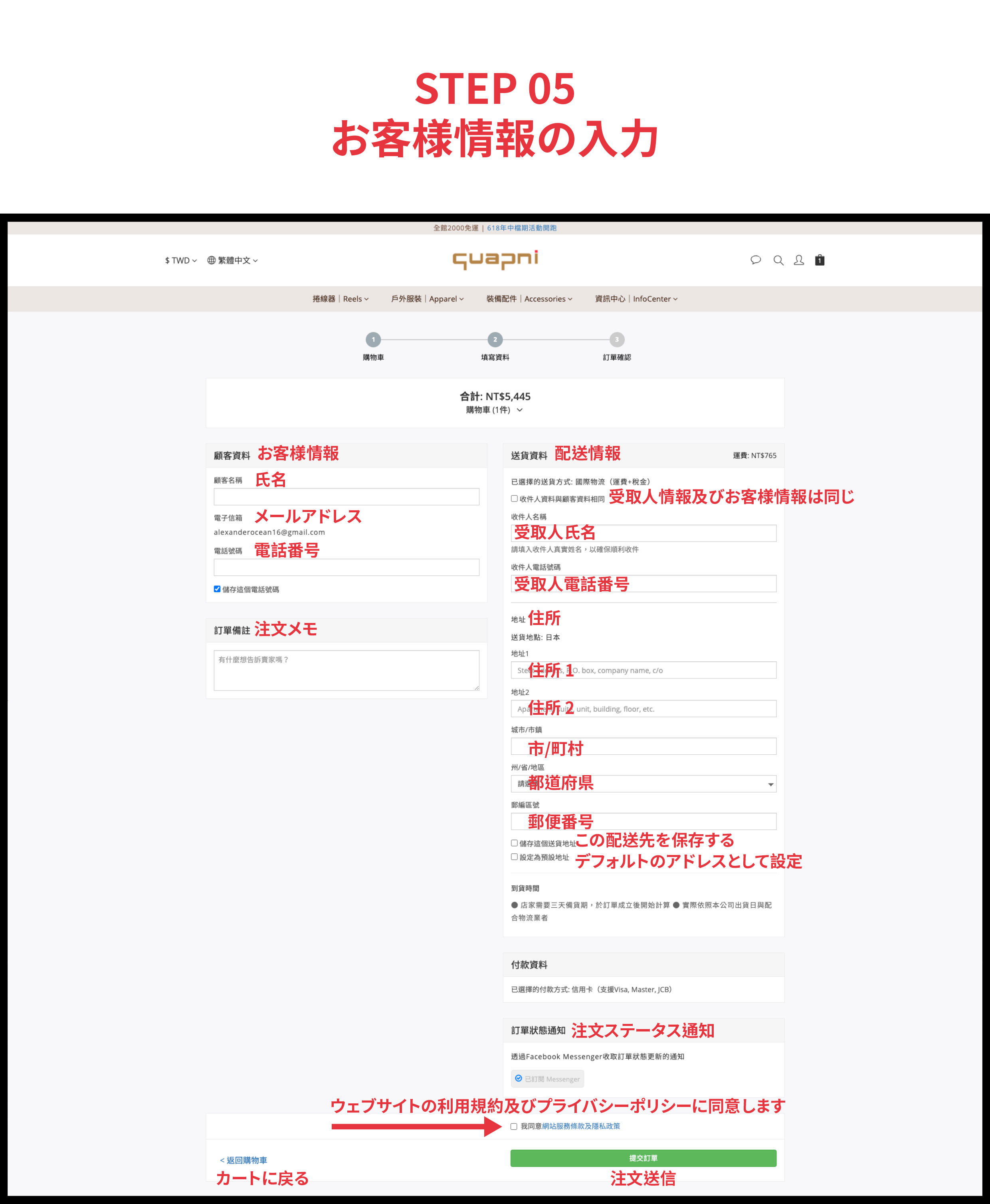Click the quapni logo
Viewport: 990px width, 1204px height.
coord(495,260)
